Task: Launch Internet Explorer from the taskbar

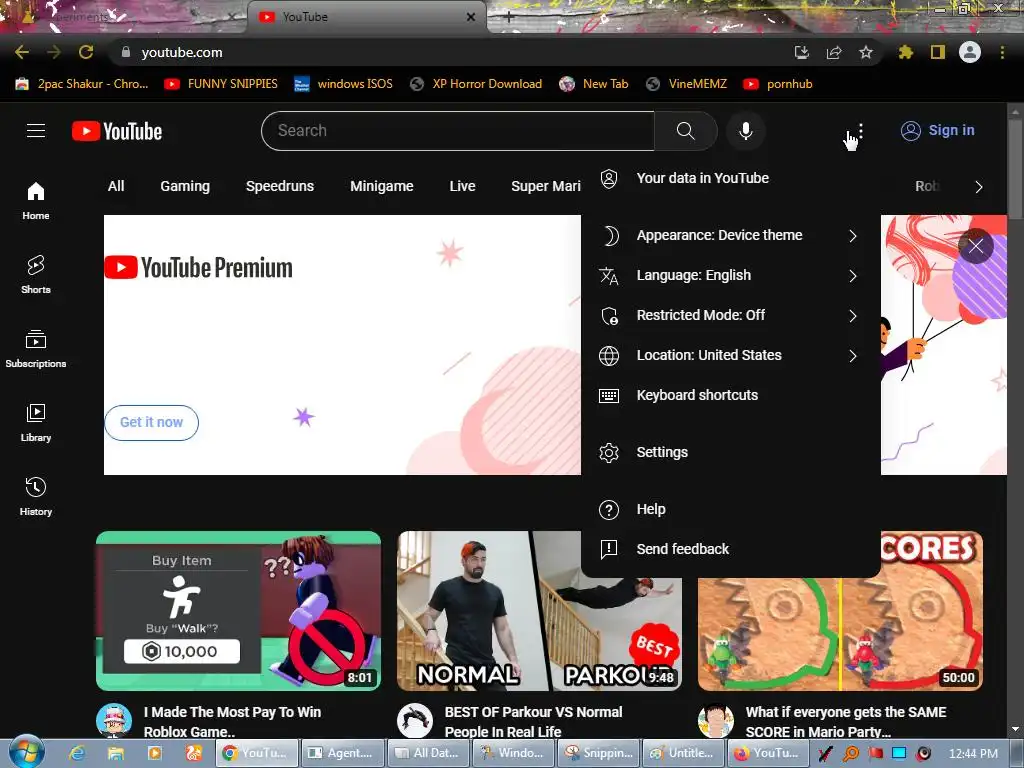Action: [x=77, y=753]
